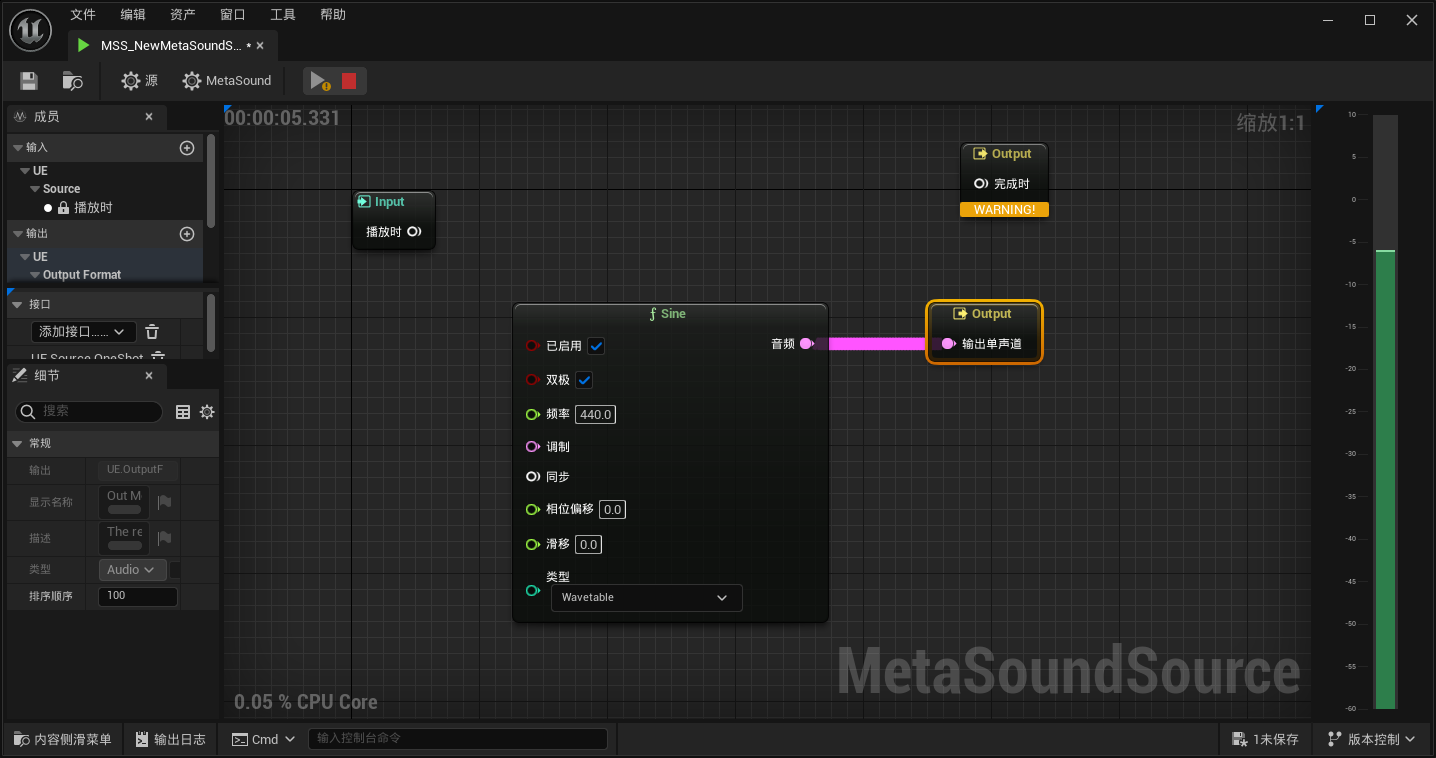The width and height of the screenshot is (1436, 758).
Task: Click the WARNING! label on Output node
Action: click(1004, 210)
